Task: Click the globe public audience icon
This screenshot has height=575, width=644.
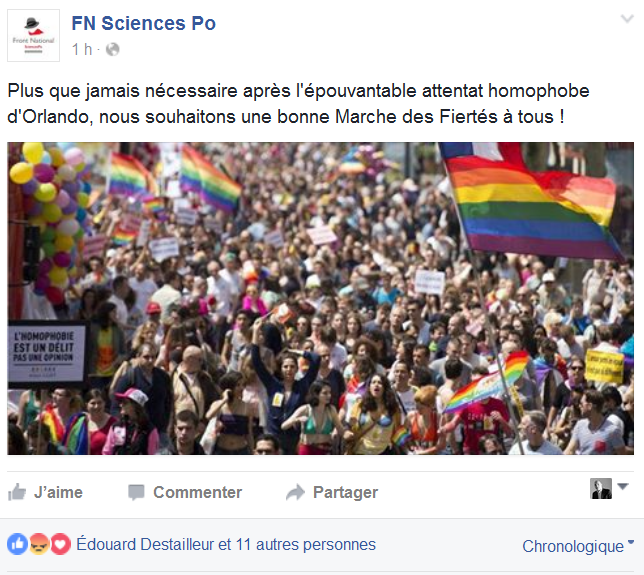Action: tap(112, 49)
